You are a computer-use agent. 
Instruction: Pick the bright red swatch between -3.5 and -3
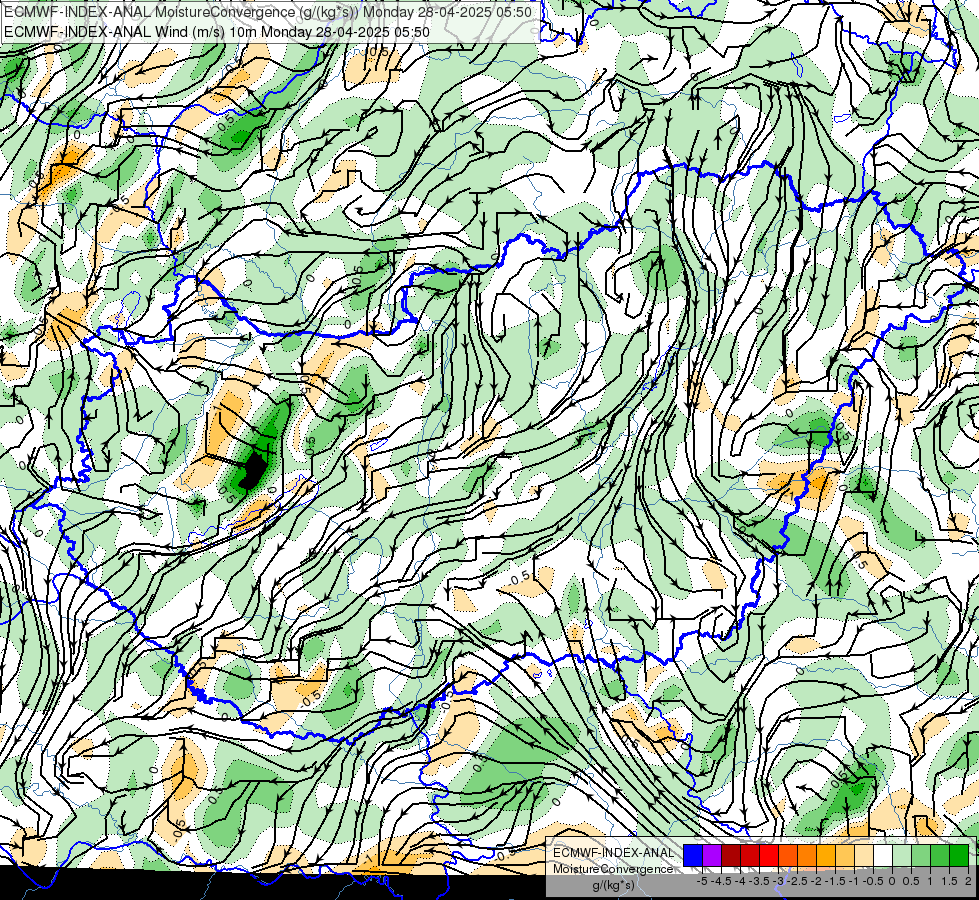coord(769,855)
